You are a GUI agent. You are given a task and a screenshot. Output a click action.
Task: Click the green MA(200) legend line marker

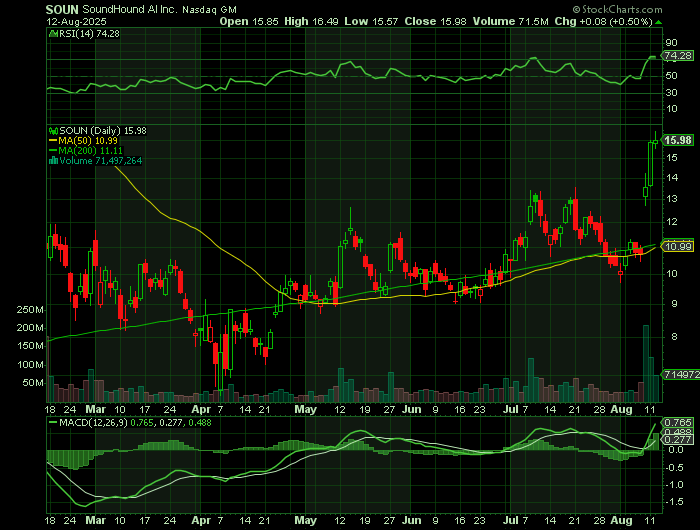53,151
